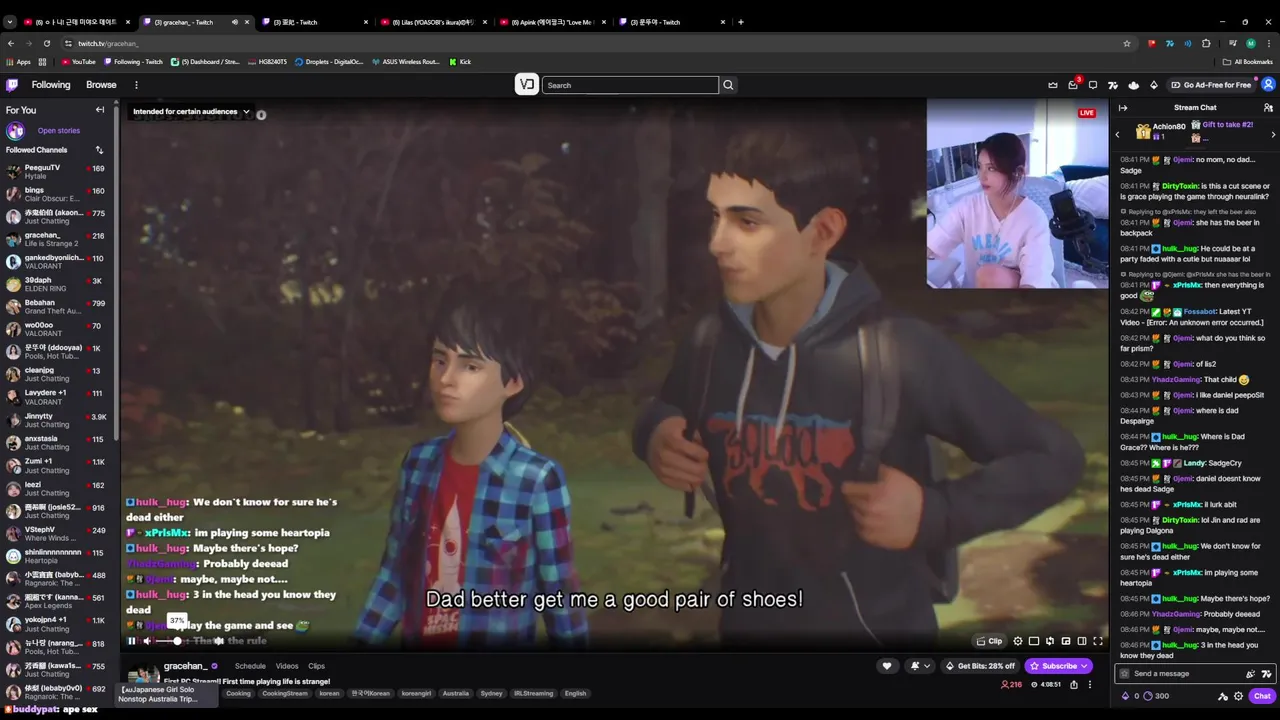This screenshot has width=1280, height=720.
Task: Switch to YOASOBI ikura browser tab
Action: tap(432, 22)
